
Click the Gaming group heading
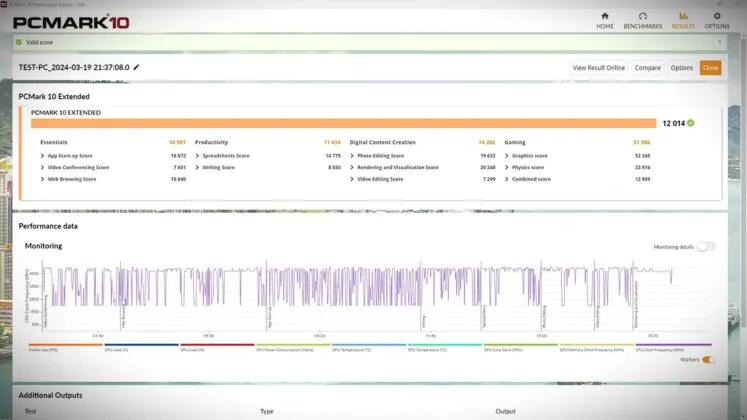click(x=515, y=142)
